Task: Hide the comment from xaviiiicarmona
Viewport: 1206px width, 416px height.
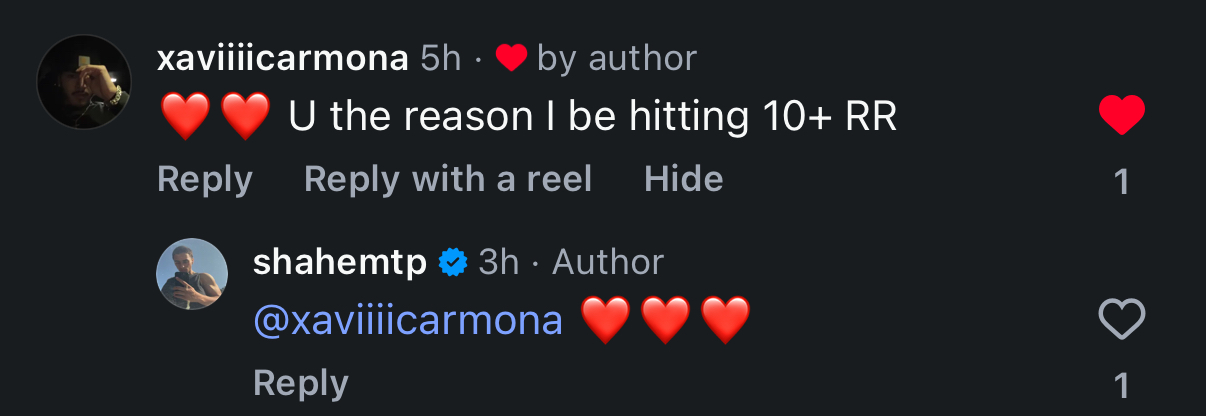Action: [x=684, y=179]
